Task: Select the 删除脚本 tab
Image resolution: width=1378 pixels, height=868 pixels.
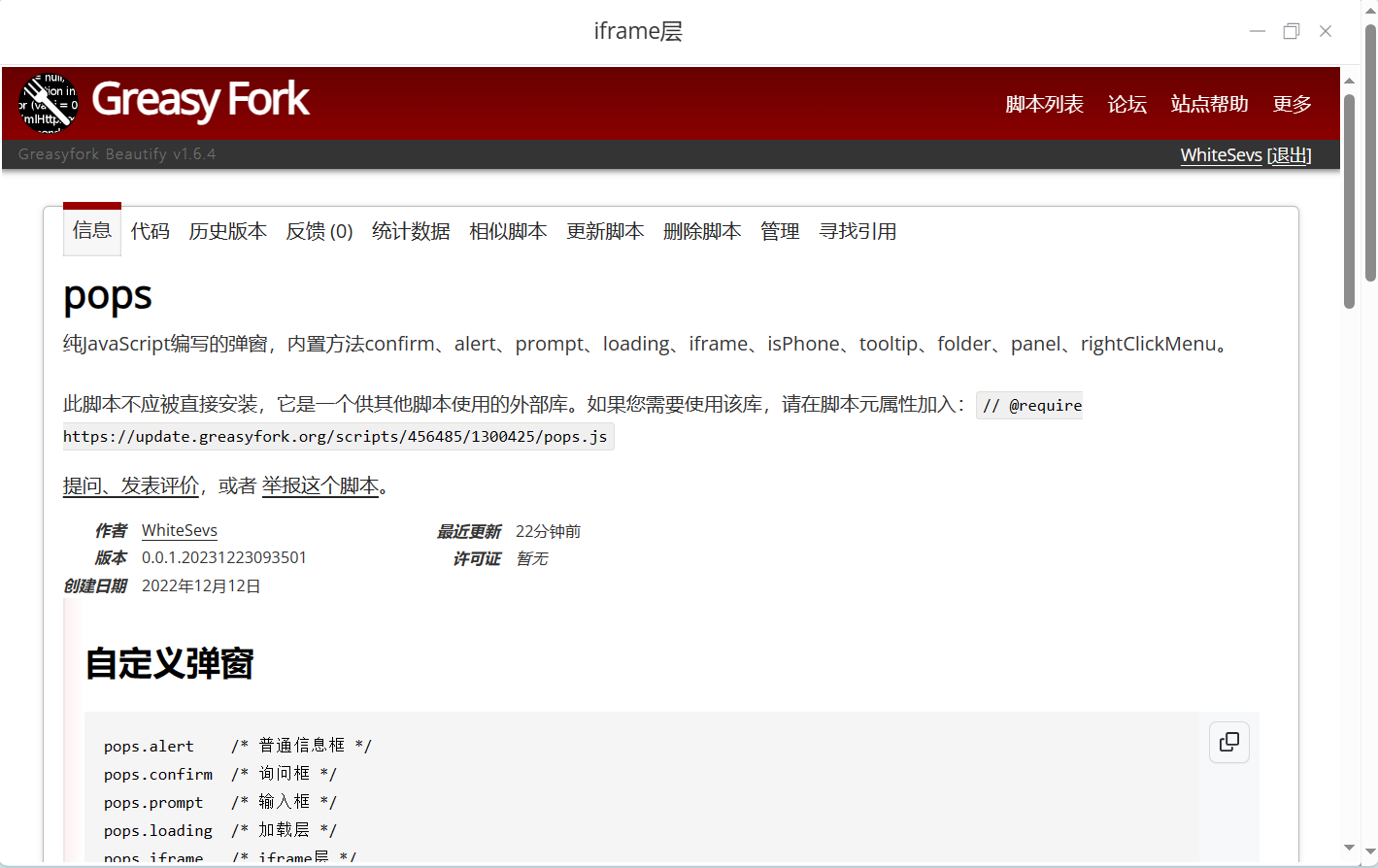Action: tap(702, 231)
